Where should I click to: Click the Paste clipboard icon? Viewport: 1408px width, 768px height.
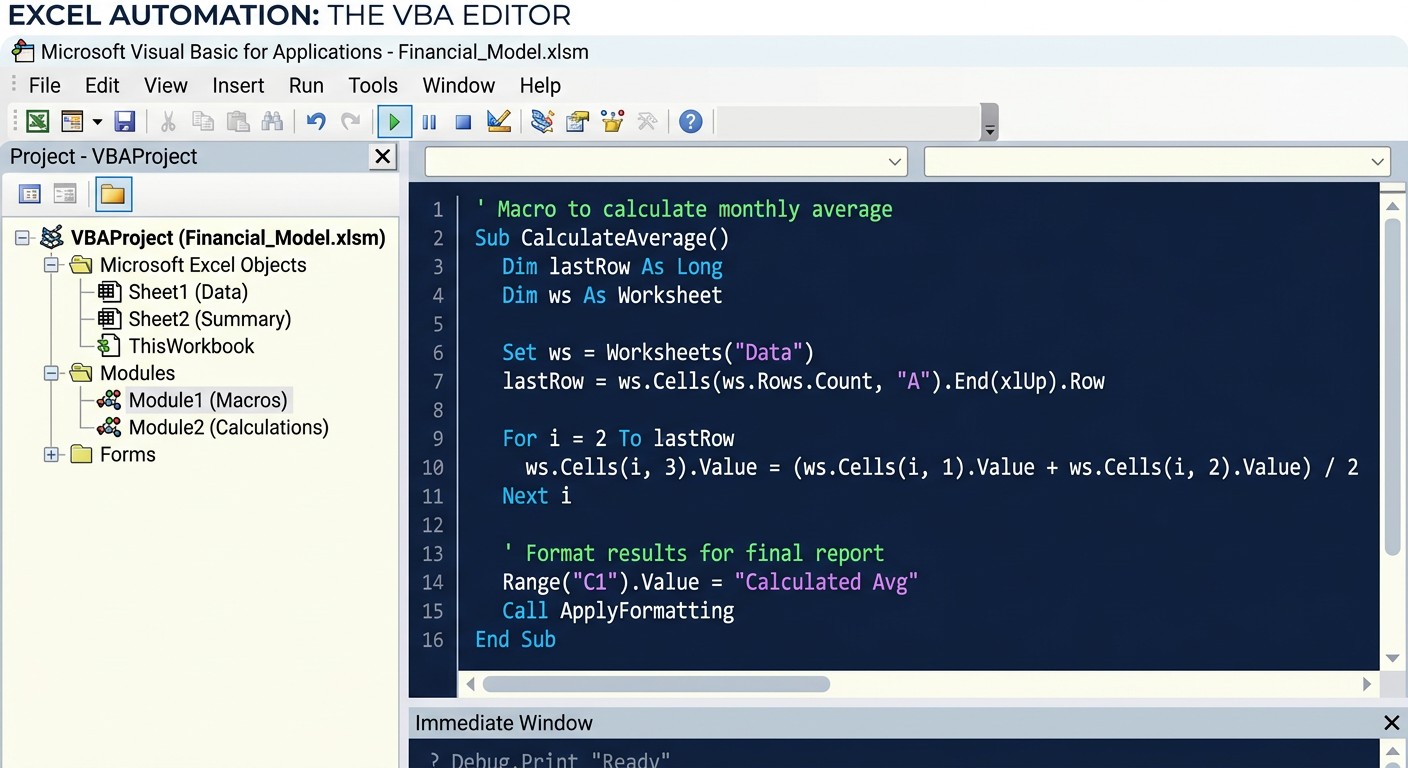click(x=238, y=122)
